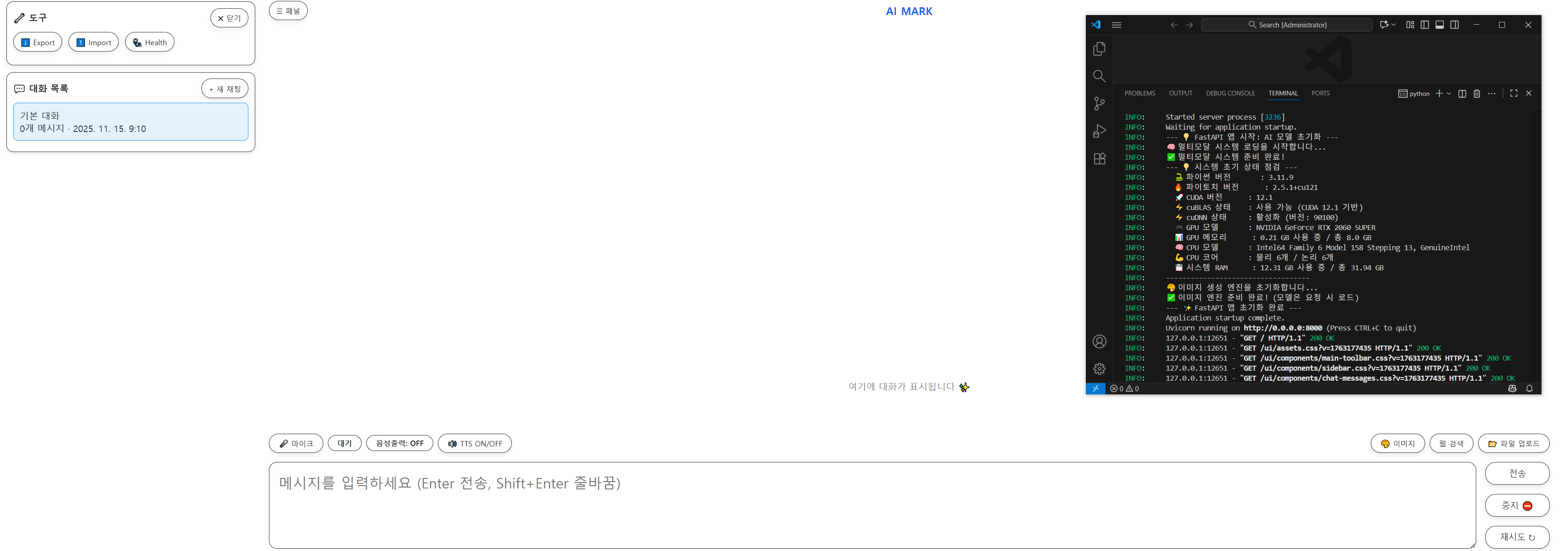Open the Extensions view icon
The image size is (1568, 551).
pyautogui.click(x=1100, y=159)
